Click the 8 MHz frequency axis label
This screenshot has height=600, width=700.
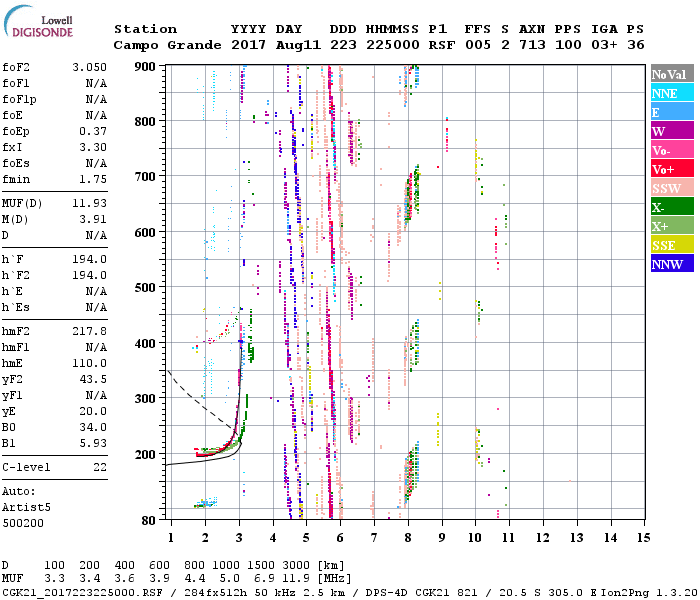click(407, 538)
